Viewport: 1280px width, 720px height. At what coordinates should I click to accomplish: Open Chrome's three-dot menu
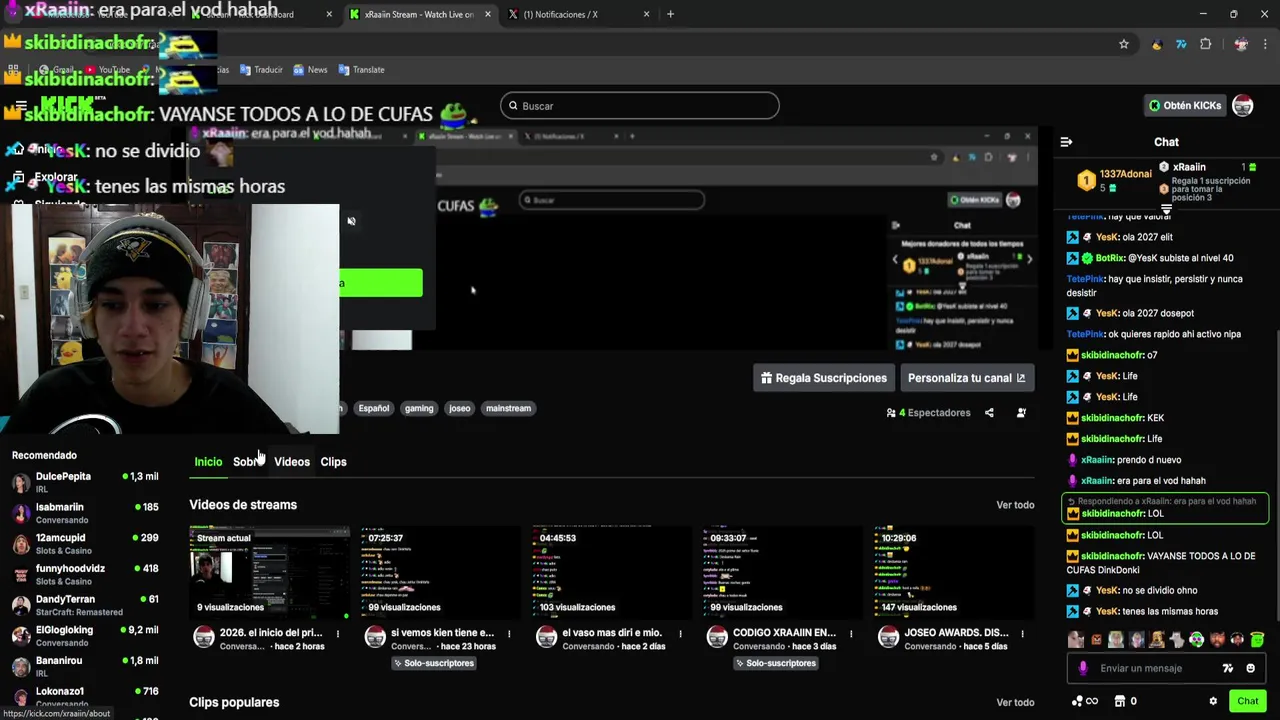[x=1265, y=44]
